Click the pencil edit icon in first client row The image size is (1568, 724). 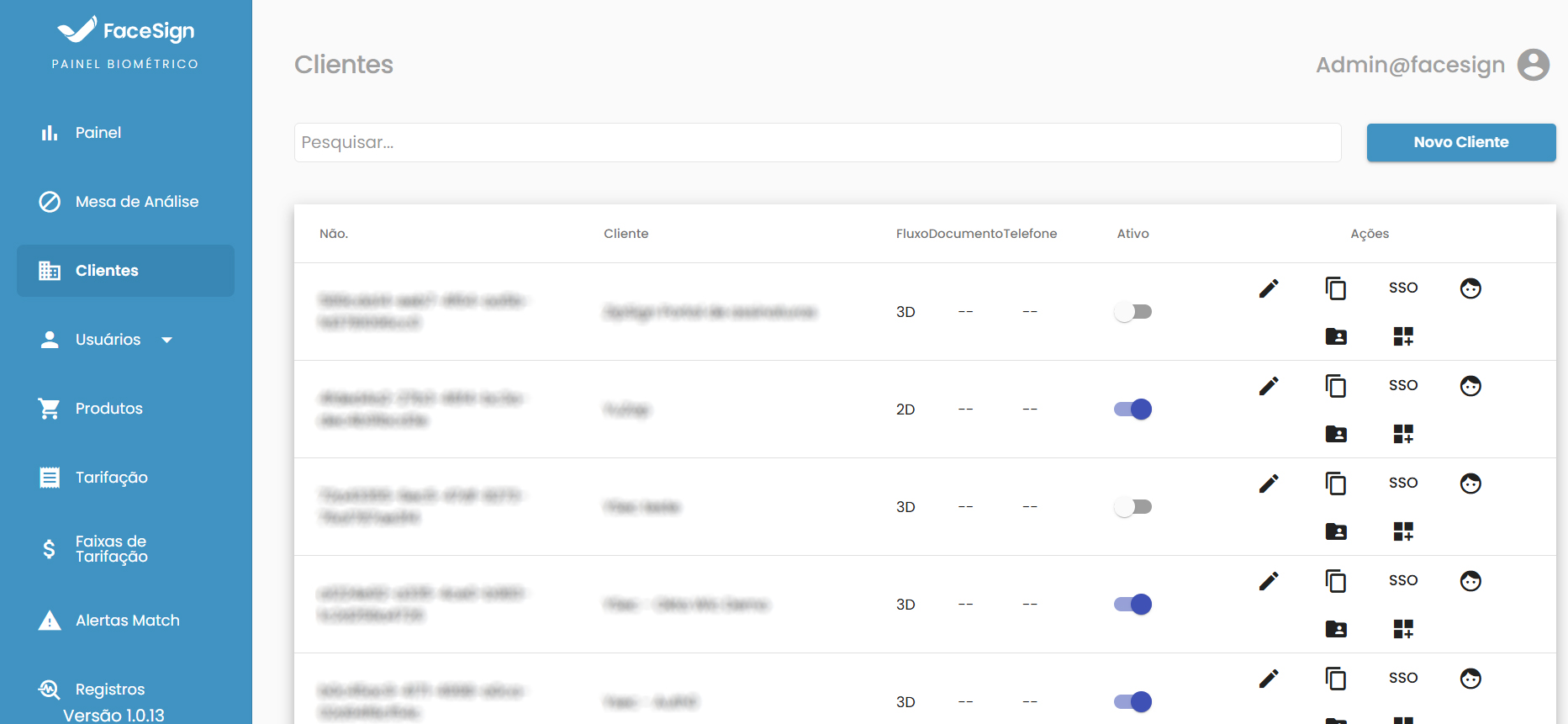click(x=1269, y=288)
